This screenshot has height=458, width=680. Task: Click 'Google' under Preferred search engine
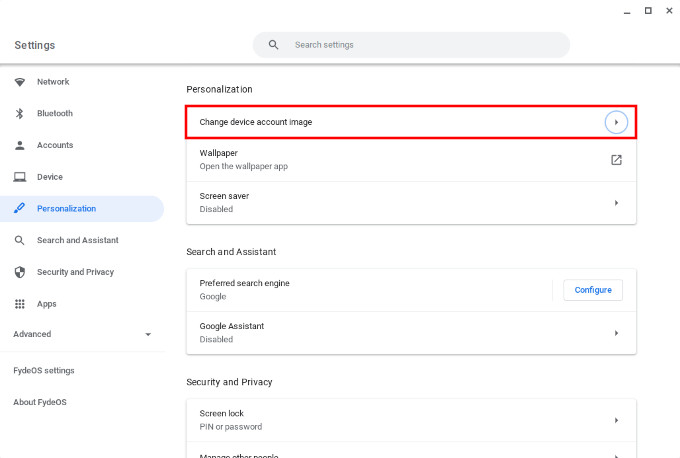(213, 297)
